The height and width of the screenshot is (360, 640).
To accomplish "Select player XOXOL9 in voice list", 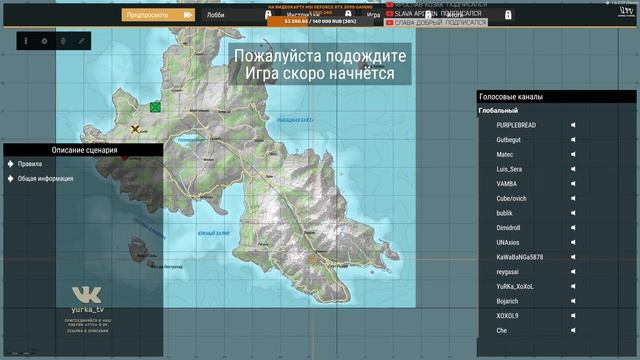I will 507,316.
